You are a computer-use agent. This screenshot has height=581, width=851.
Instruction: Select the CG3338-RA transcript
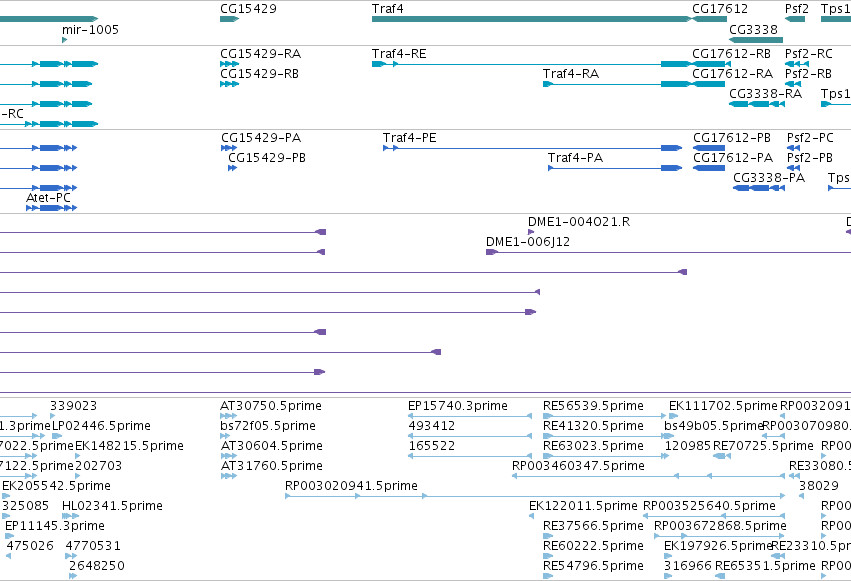tap(757, 104)
